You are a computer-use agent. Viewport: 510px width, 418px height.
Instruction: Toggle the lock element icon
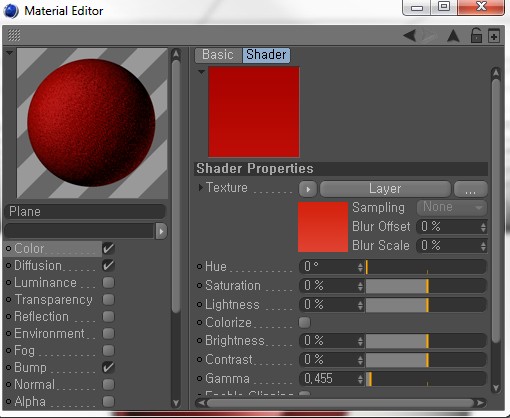476,35
